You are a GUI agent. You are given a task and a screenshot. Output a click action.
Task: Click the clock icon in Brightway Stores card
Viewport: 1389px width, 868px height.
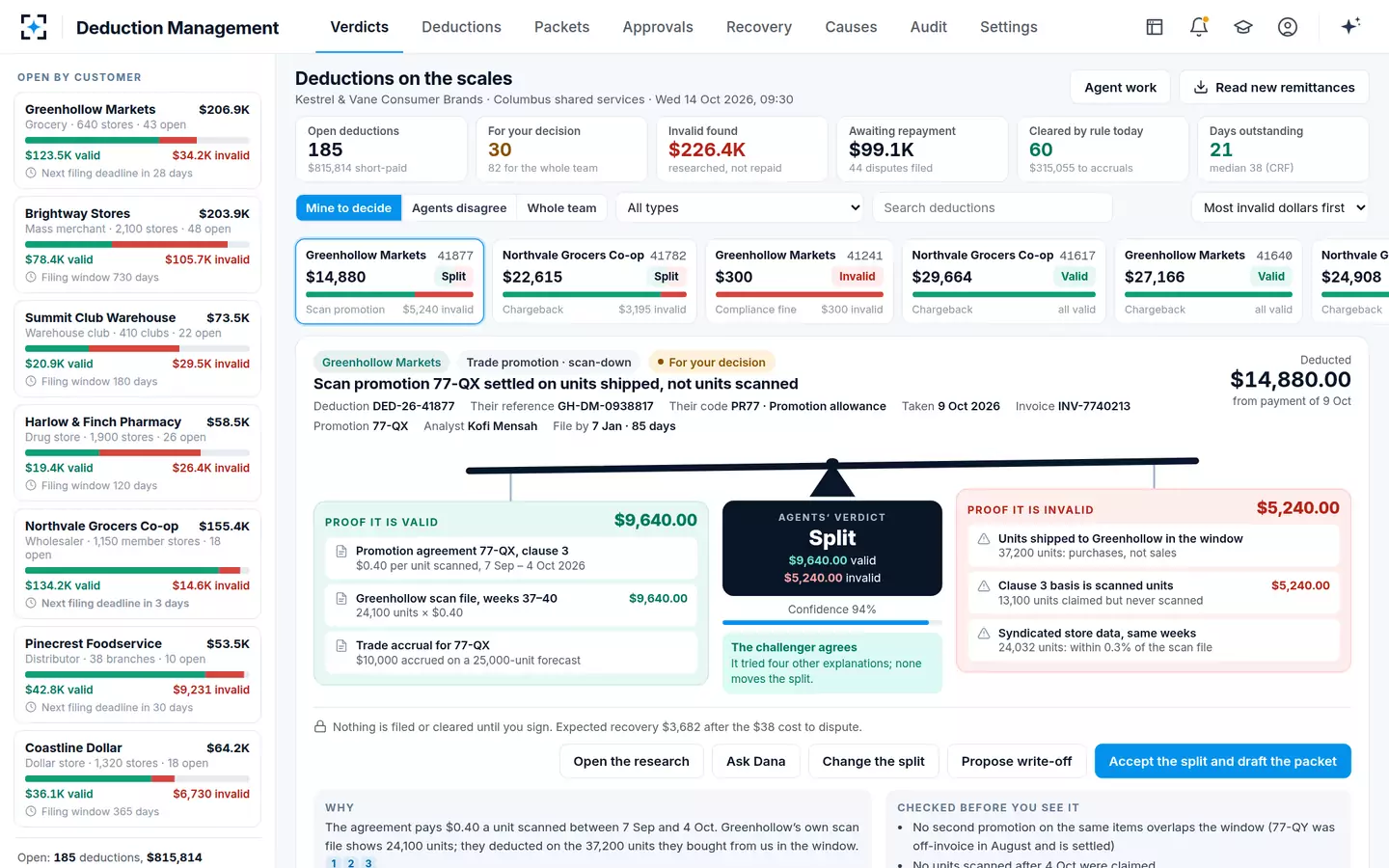click(31, 278)
